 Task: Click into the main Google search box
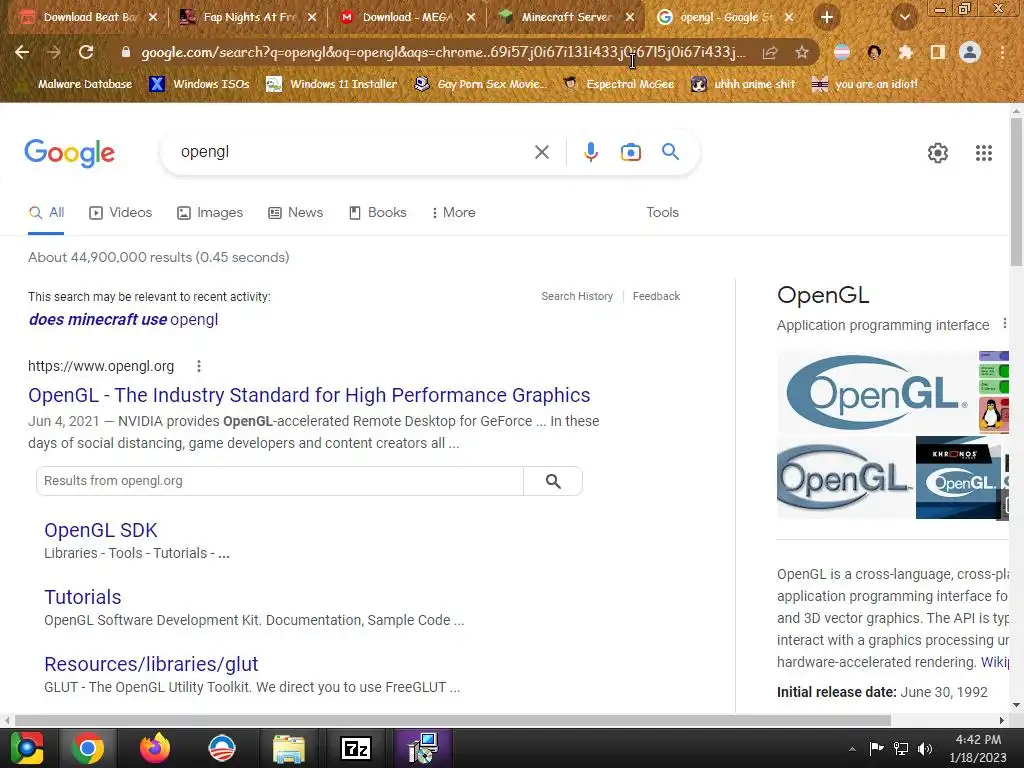[x=353, y=152]
